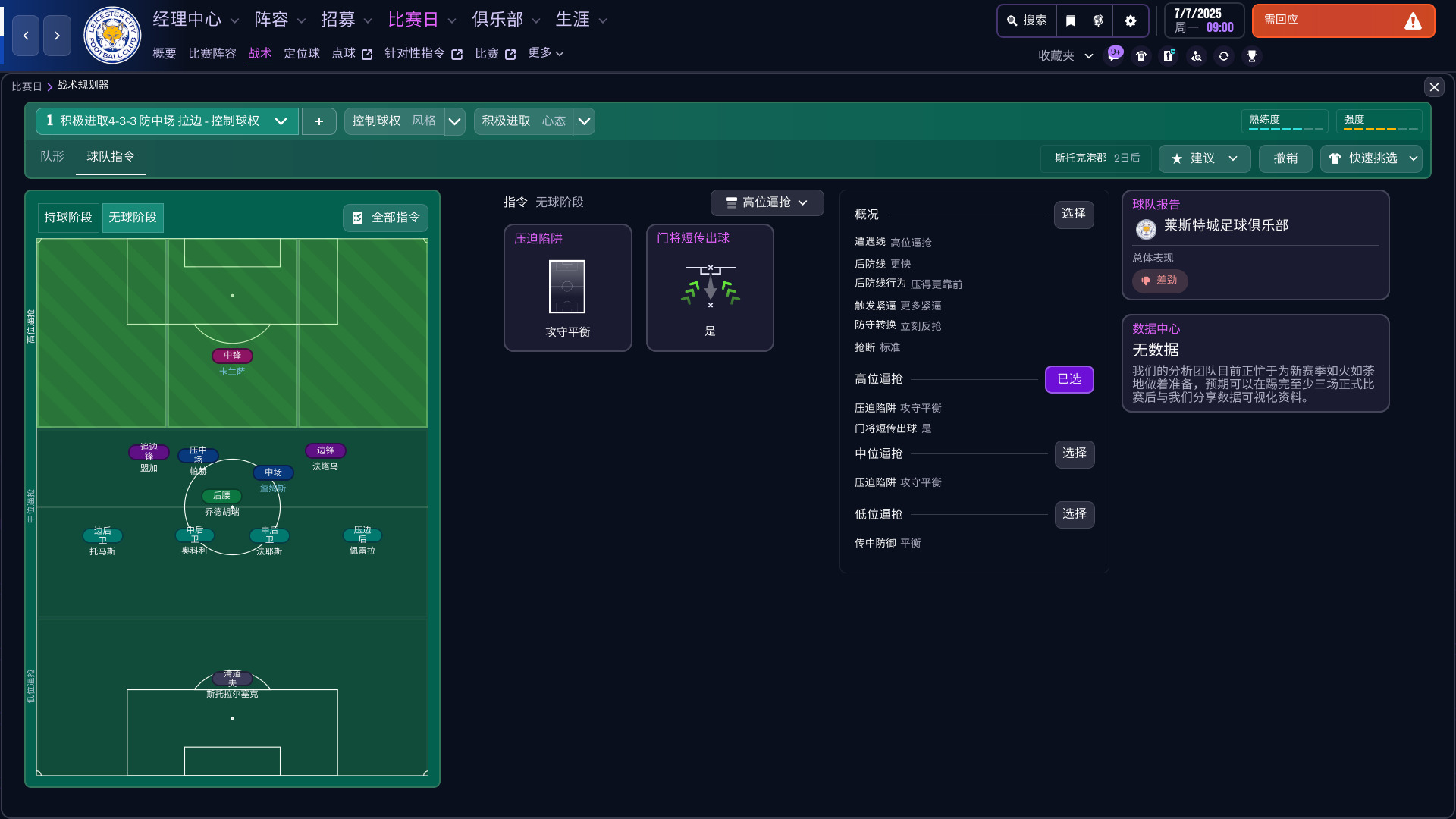Screen dimensions: 1456x819
Task: Open the 压迫陷阱 instruction card
Action: [567, 287]
